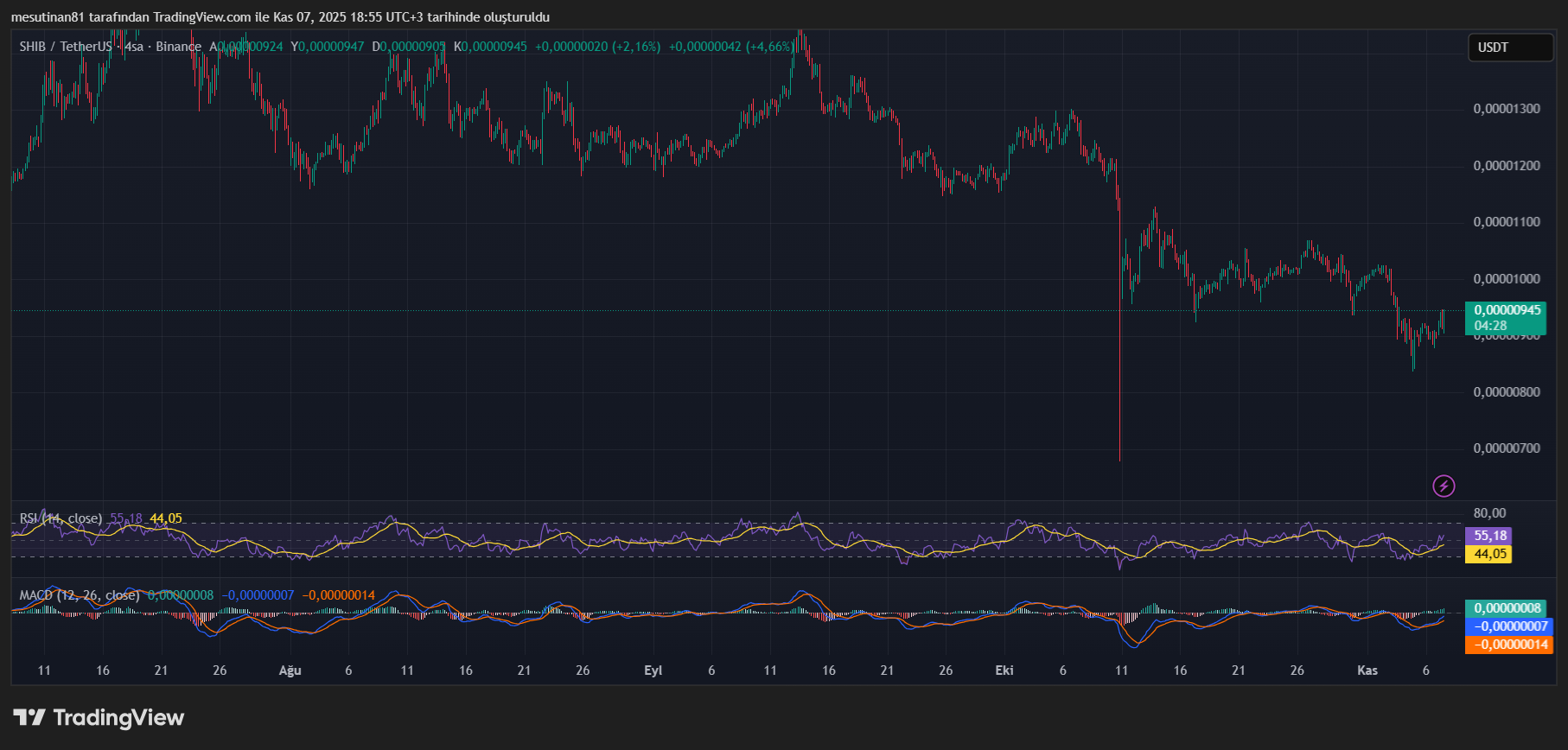Select the MACD (12, 26, close) legend
This screenshot has width=1568, height=750.
pyautogui.click(x=80, y=595)
